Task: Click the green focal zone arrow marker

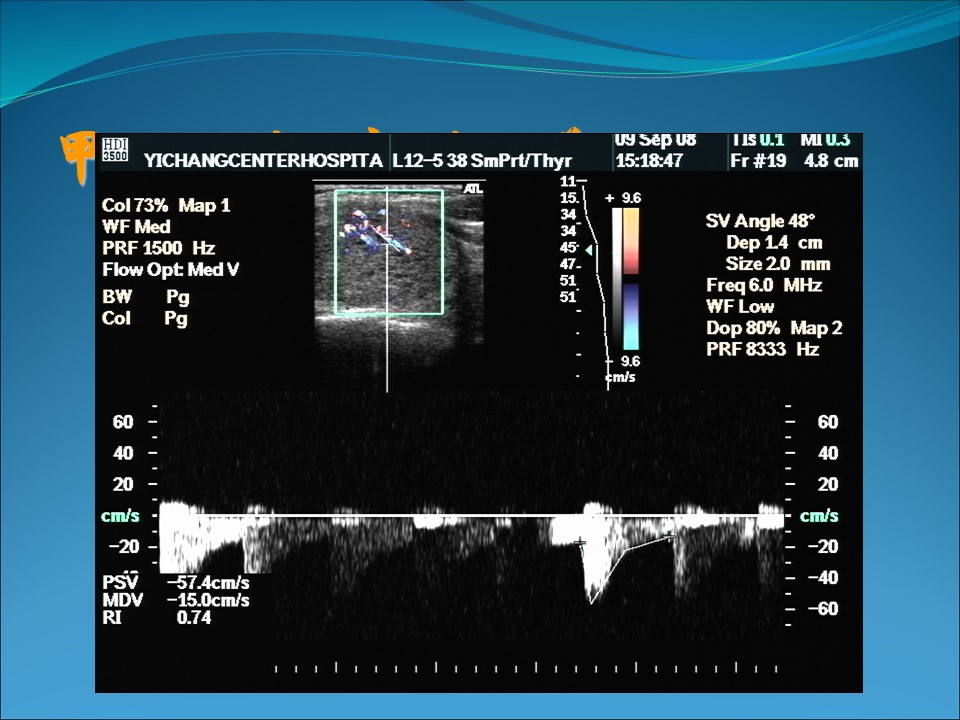Action: (589, 250)
